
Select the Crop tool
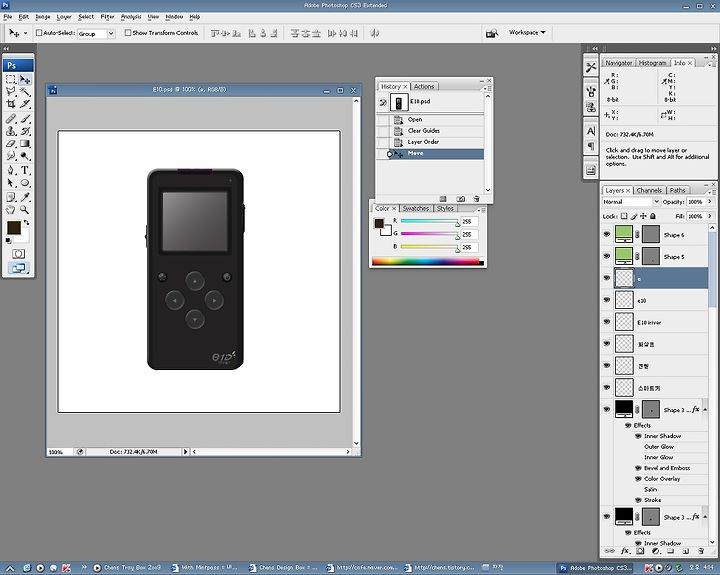click(x=11, y=104)
